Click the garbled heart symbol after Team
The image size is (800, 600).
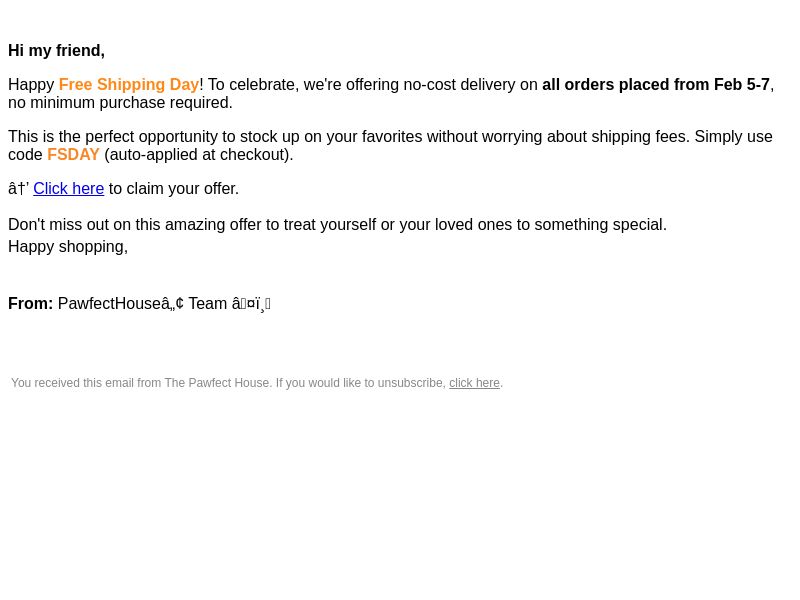pyautogui.click(x=251, y=304)
